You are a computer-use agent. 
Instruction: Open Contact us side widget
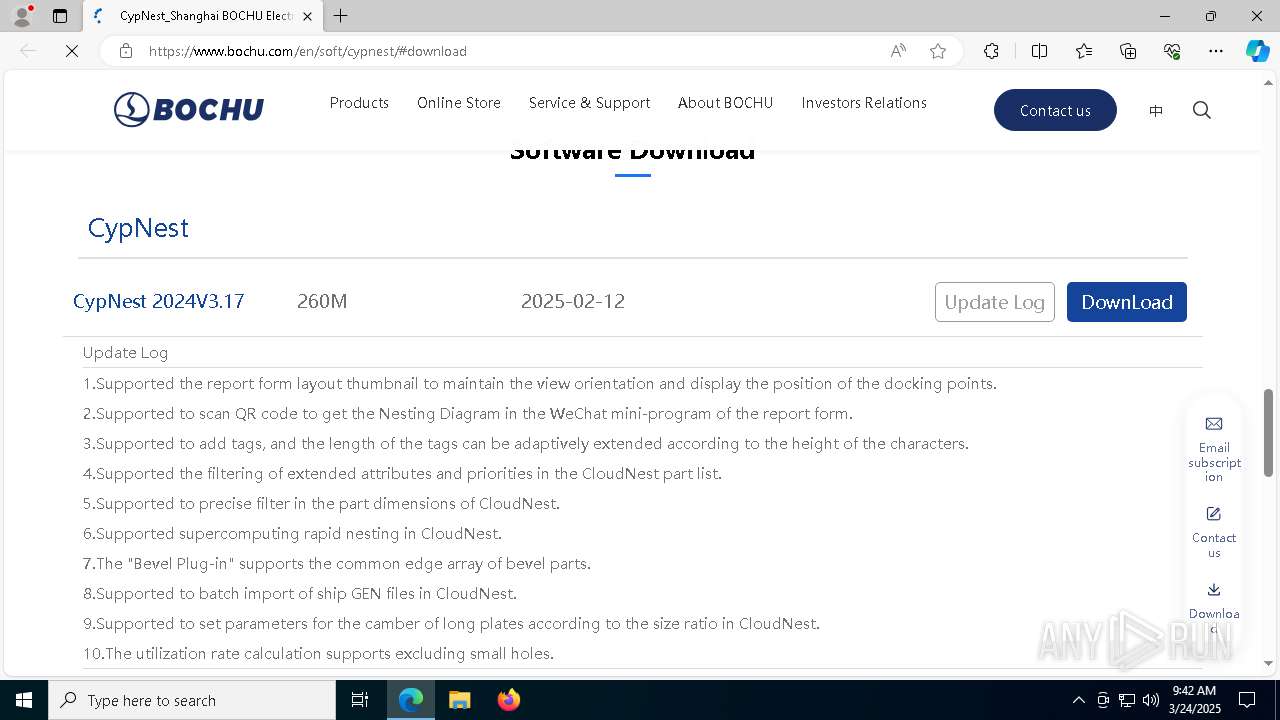pyautogui.click(x=1214, y=532)
